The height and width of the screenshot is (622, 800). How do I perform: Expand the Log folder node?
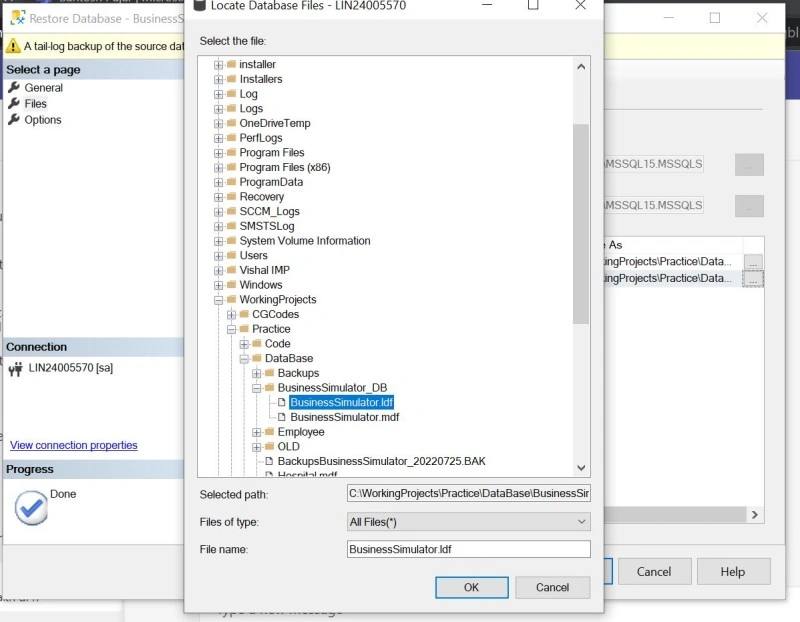[218, 94]
